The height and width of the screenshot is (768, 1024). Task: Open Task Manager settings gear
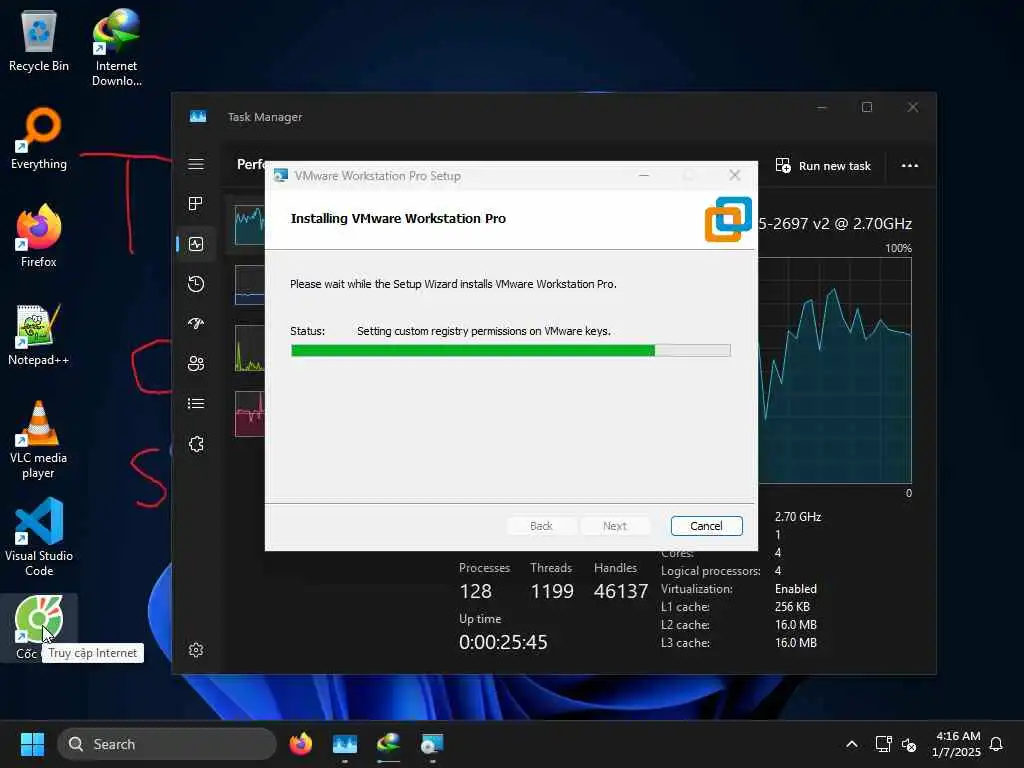coord(196,650)
